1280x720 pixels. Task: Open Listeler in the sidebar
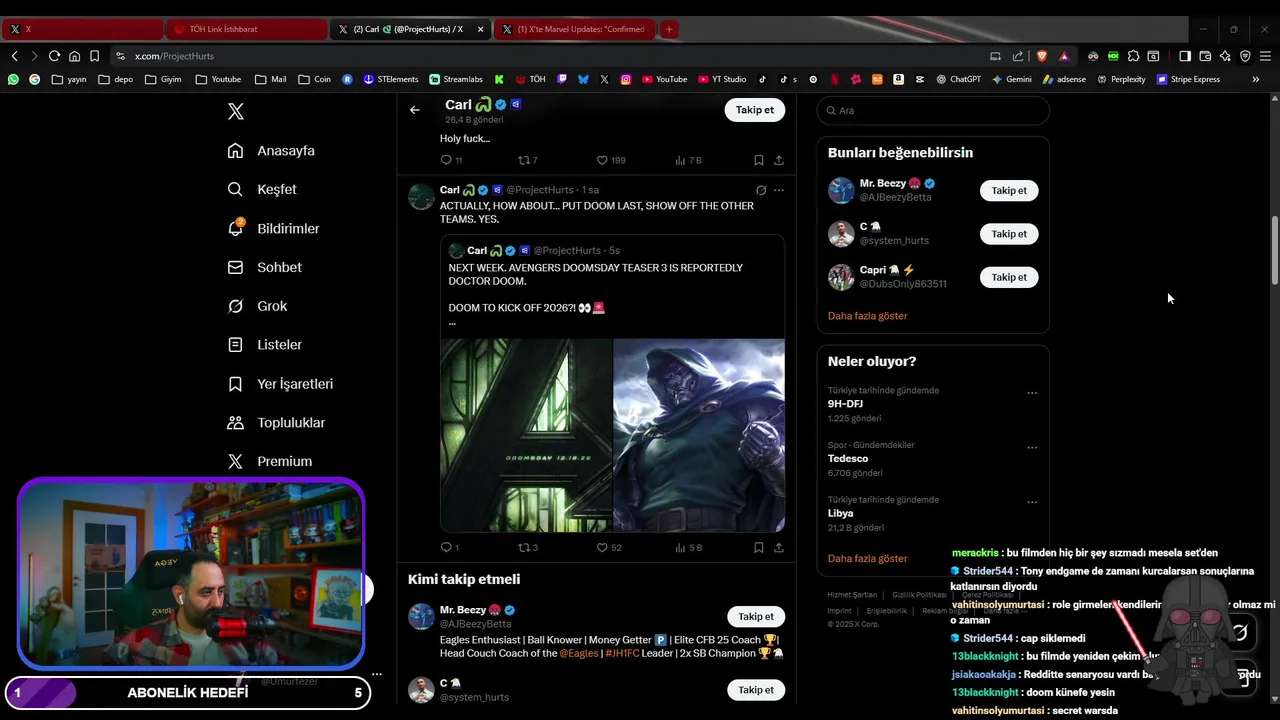tap(264, 345)
